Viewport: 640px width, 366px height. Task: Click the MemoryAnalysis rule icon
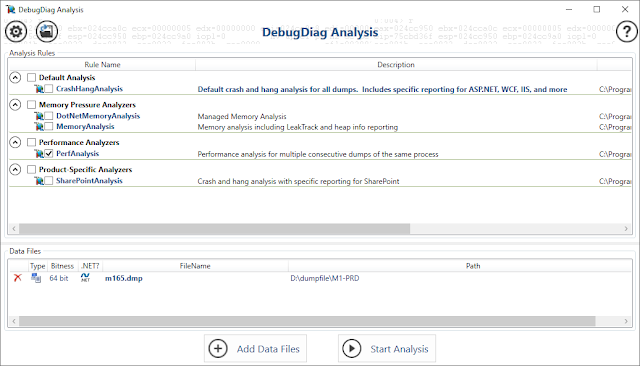tap(39, 126)
